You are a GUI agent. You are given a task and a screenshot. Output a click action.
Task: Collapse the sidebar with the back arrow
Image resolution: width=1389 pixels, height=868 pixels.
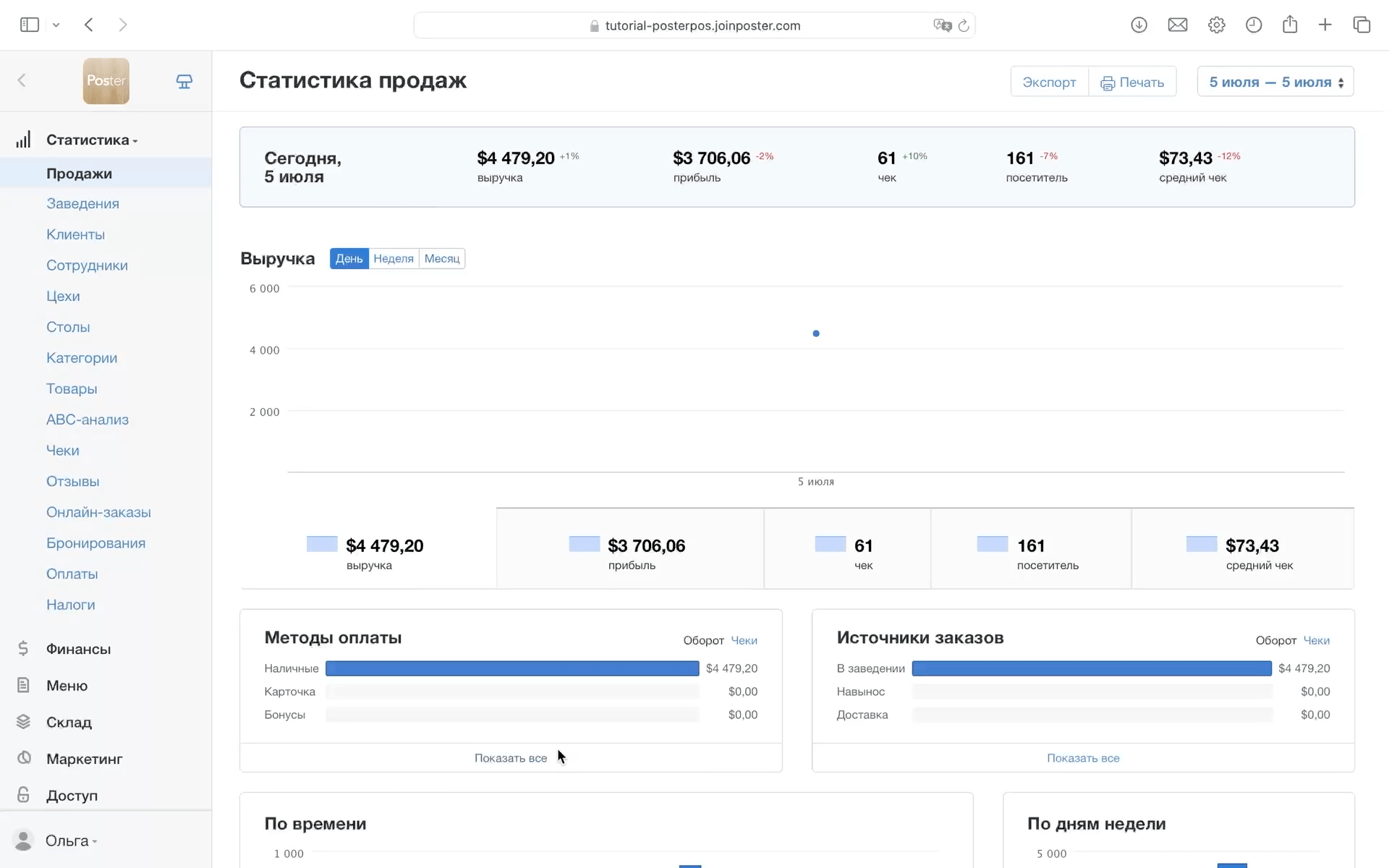[22, 80]
